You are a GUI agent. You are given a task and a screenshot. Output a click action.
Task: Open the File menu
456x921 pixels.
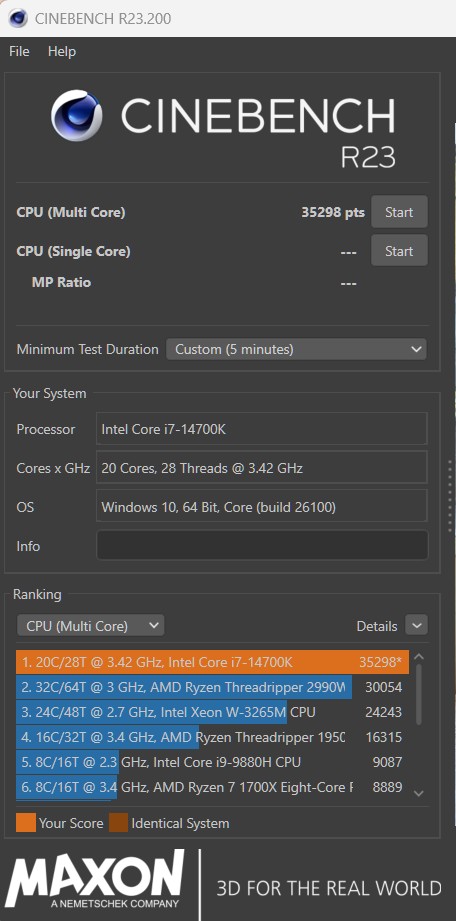point(19,52)
